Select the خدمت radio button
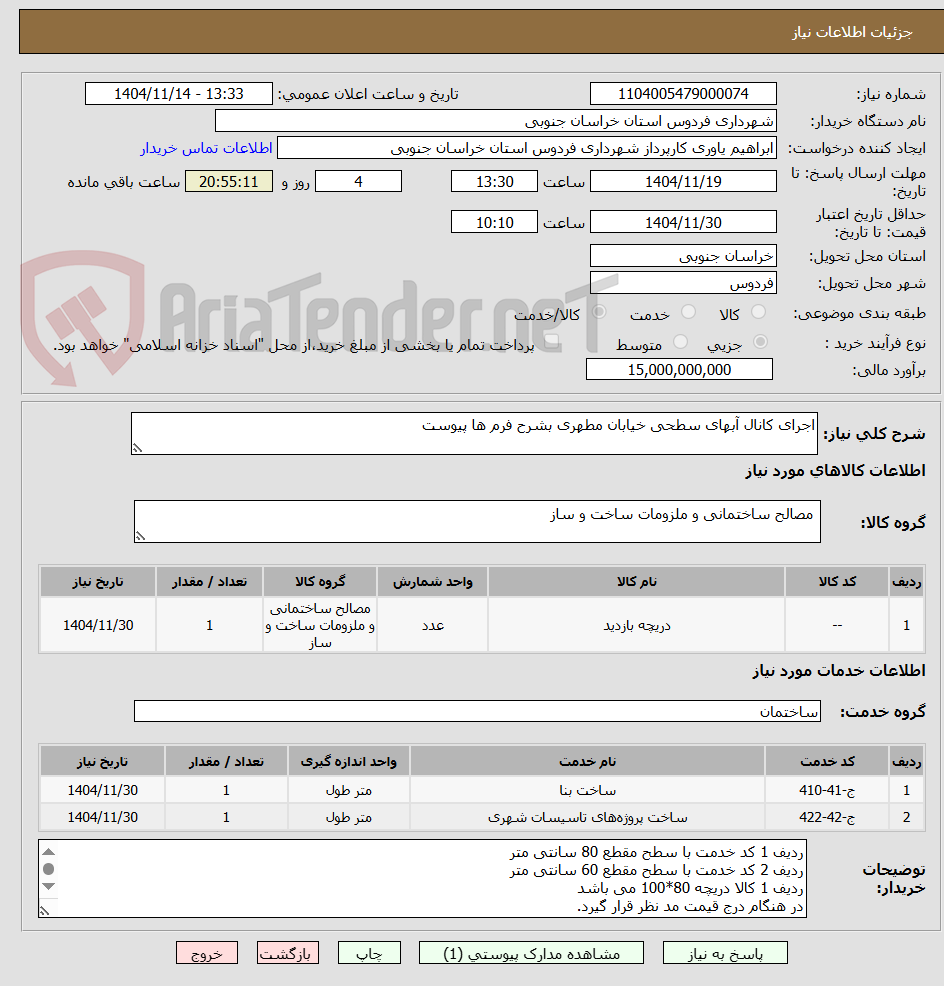The image size is (944, 986). [x=689, y=311]
